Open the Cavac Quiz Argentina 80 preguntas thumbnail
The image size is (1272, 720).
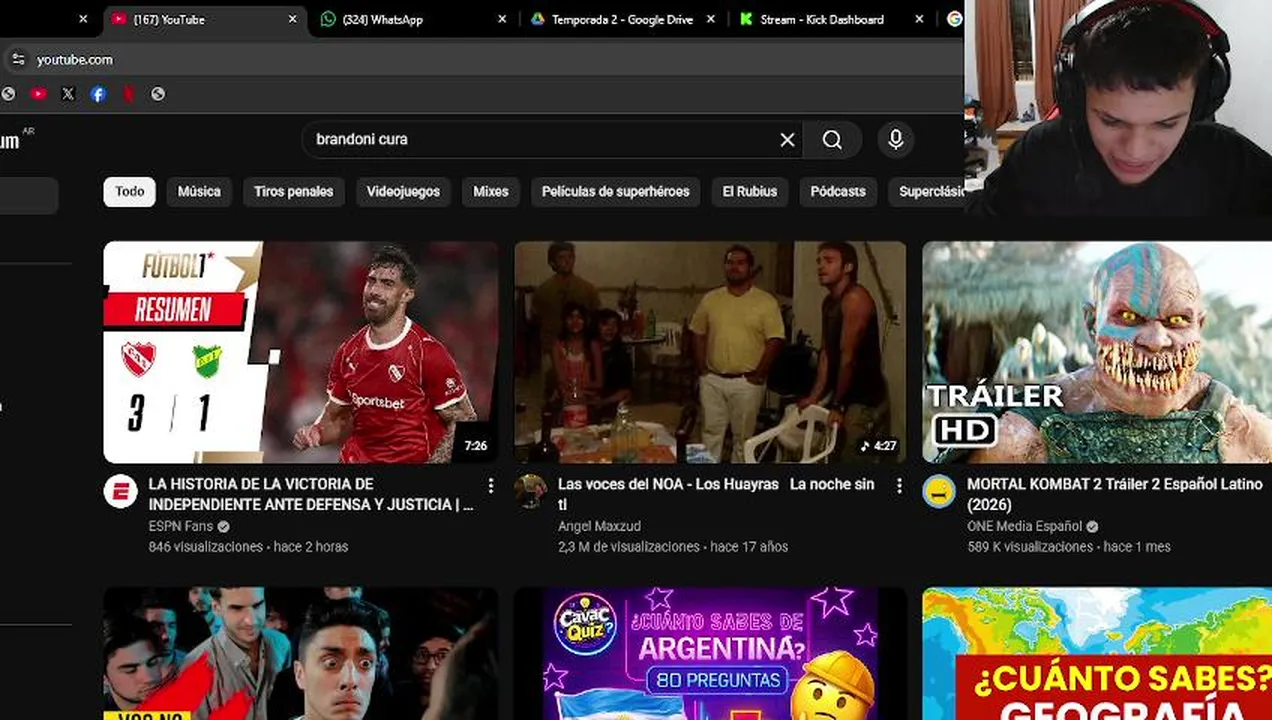click(710, 653)
